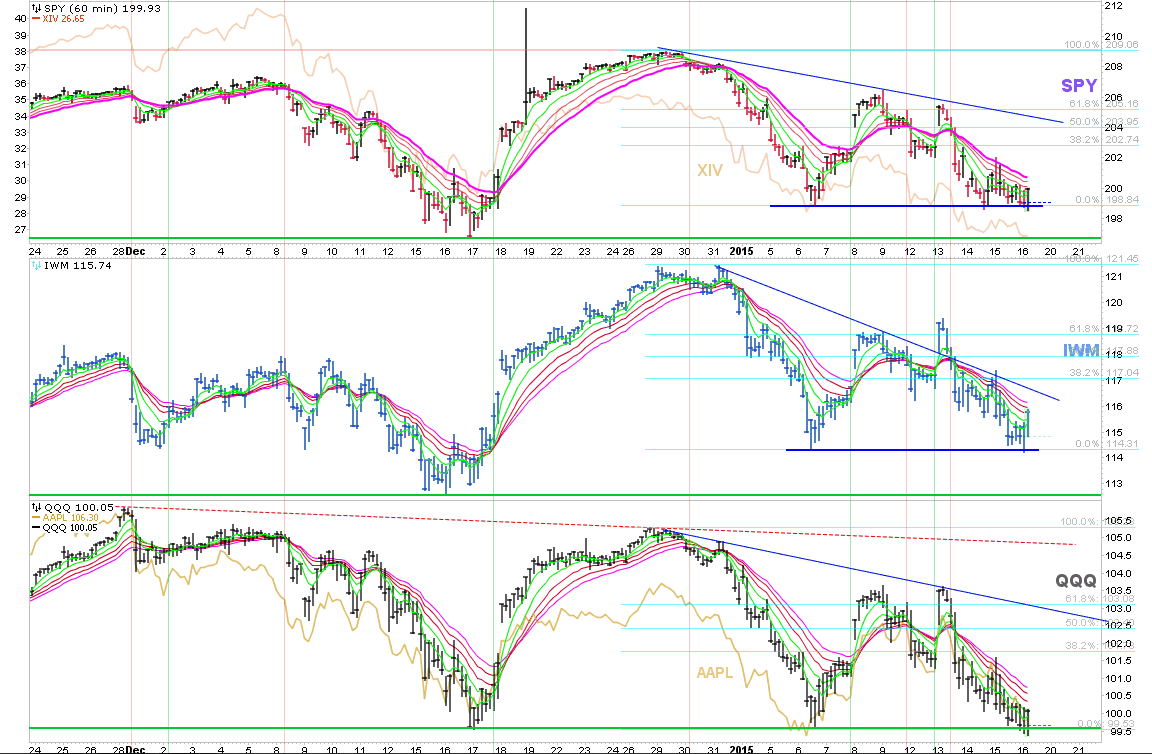This screenshot has height=754, width=1152.
Task: Select the gray QQQ chart label
Action: (x=1076, y=581)
